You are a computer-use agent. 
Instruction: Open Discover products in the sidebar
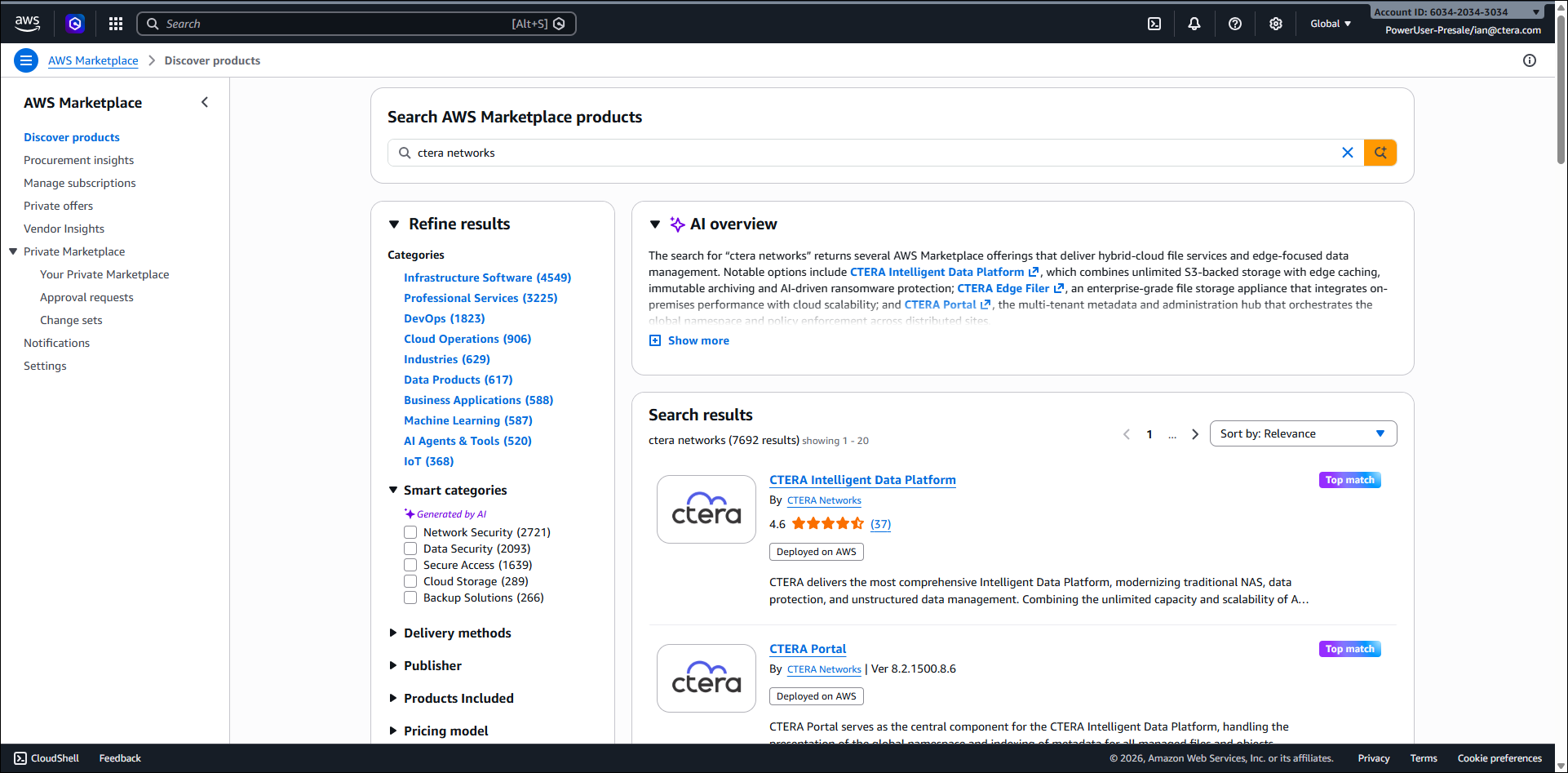tap(72, 137)
